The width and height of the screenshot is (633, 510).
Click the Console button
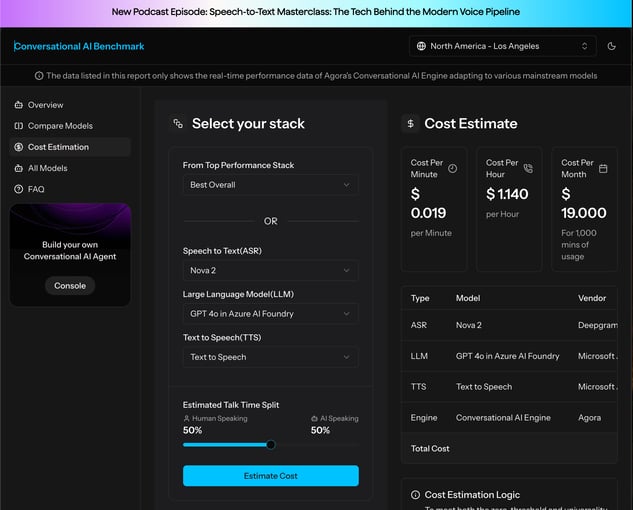[x=70, y=285]
